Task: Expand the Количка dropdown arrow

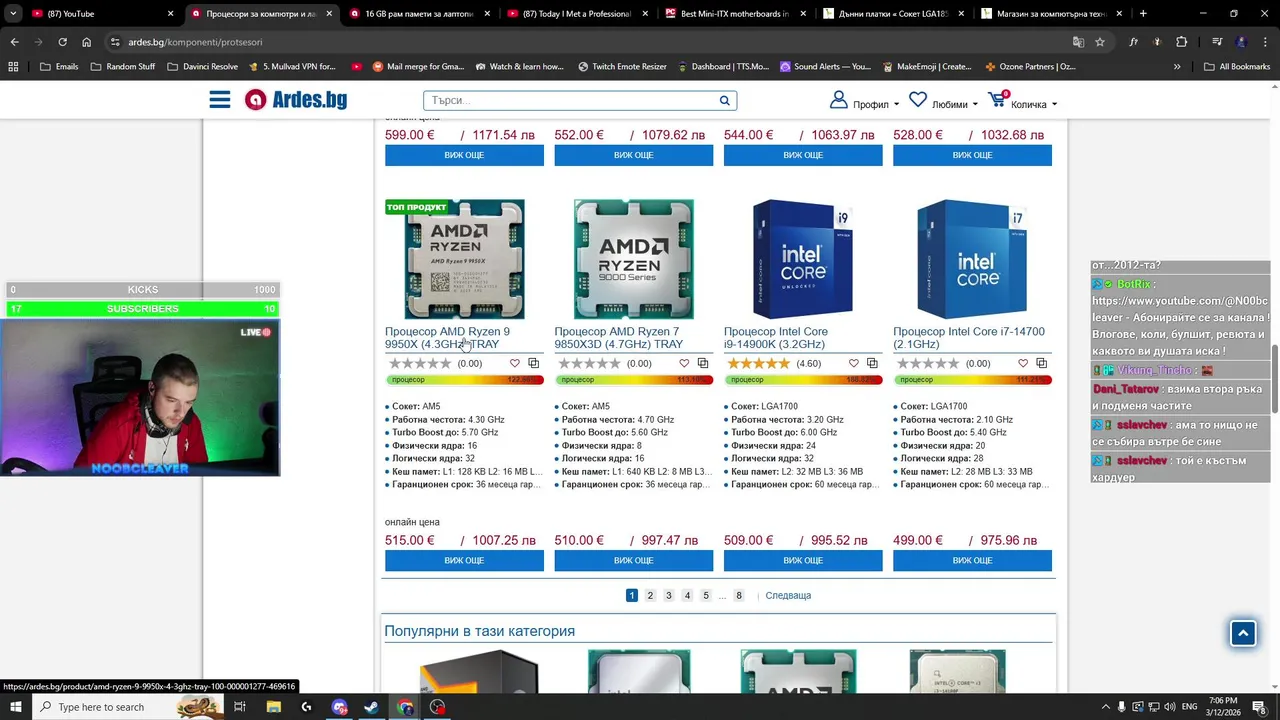Action: (1054, 104)
